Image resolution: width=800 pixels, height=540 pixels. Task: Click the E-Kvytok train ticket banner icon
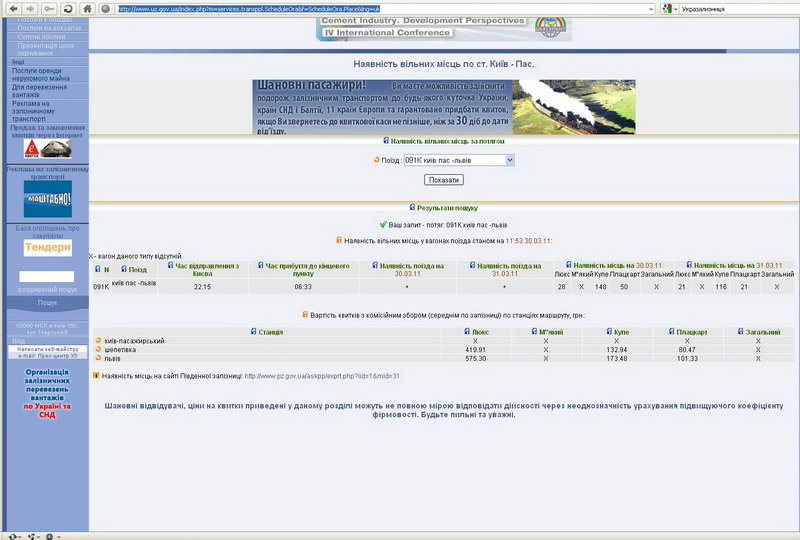pos(47,149)
